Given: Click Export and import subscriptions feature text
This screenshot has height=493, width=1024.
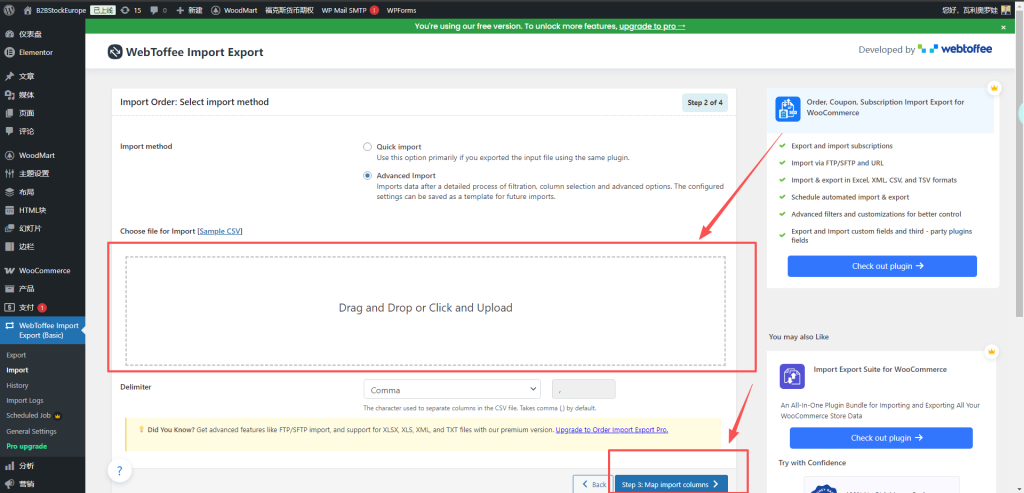Looking at the screenshot, I should point(842,146).
